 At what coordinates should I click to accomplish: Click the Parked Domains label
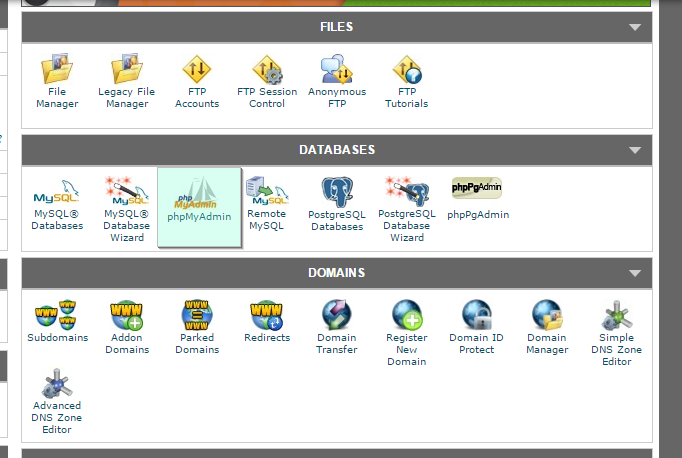click(197, 344)
